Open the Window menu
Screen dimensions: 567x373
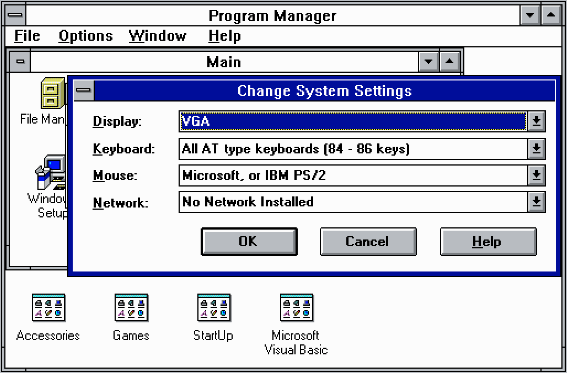tap(158, 36)
